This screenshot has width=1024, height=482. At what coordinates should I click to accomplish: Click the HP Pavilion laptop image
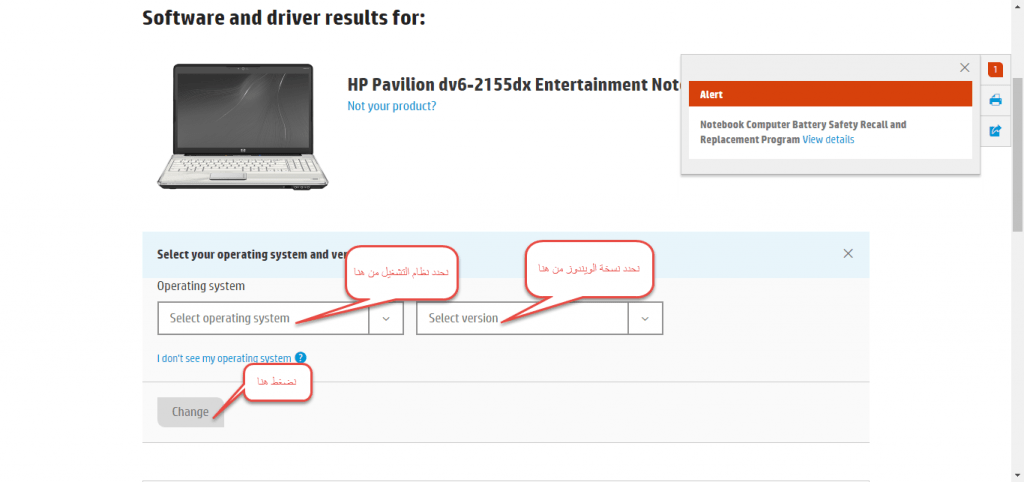point(243,127)
